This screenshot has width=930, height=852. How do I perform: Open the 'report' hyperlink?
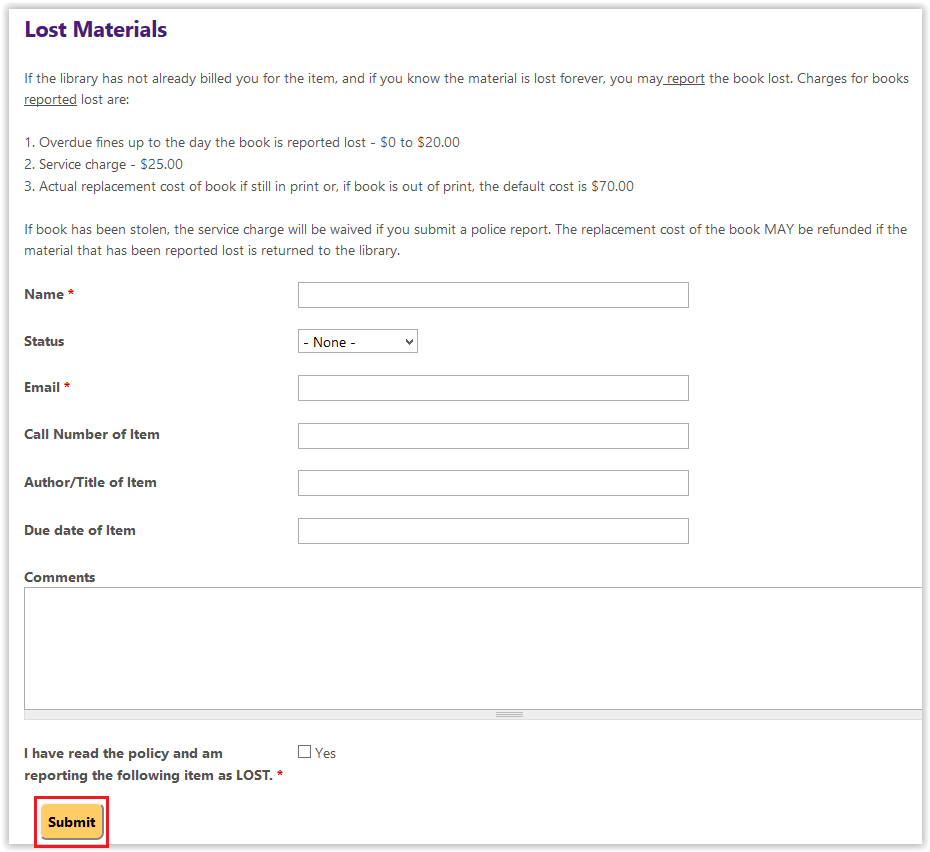coord(684,78)
